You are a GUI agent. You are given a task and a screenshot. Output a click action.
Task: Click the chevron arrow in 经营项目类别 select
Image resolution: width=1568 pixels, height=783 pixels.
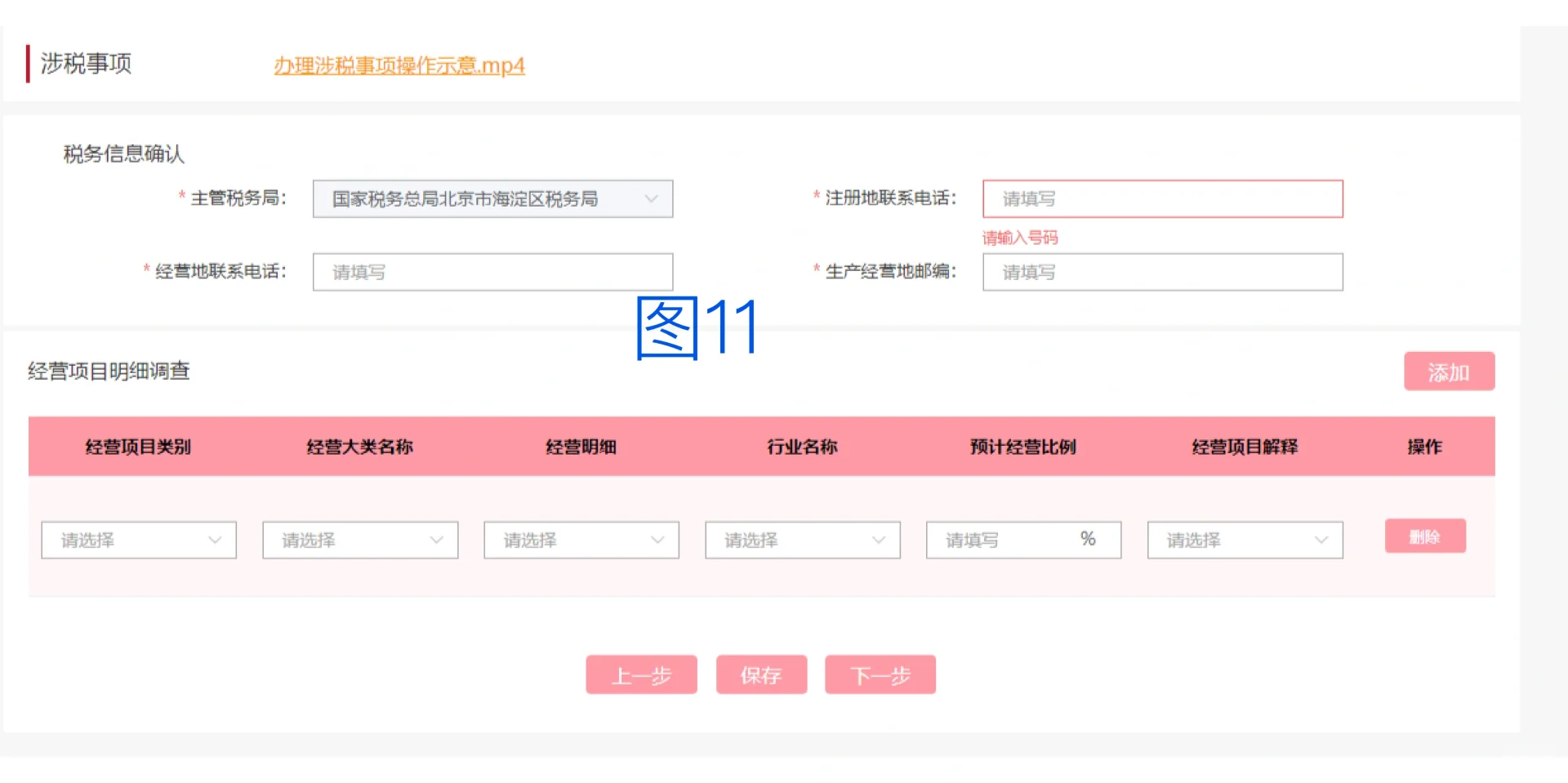coord(215,540)
